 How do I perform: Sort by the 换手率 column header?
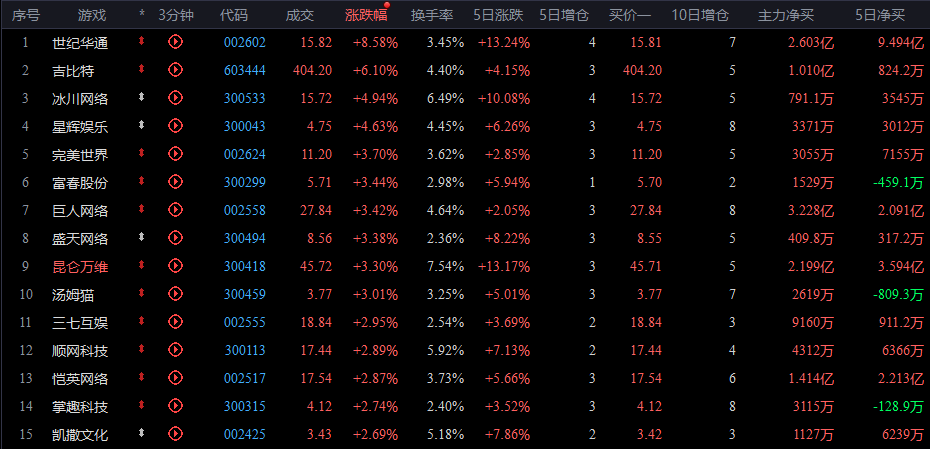432,15
